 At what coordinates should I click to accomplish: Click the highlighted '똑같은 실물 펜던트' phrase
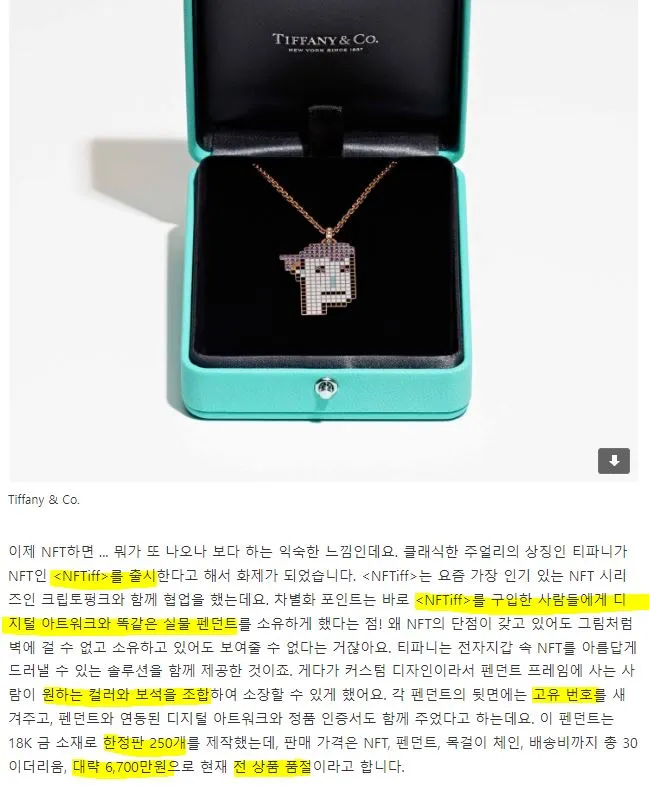[177, 623]
